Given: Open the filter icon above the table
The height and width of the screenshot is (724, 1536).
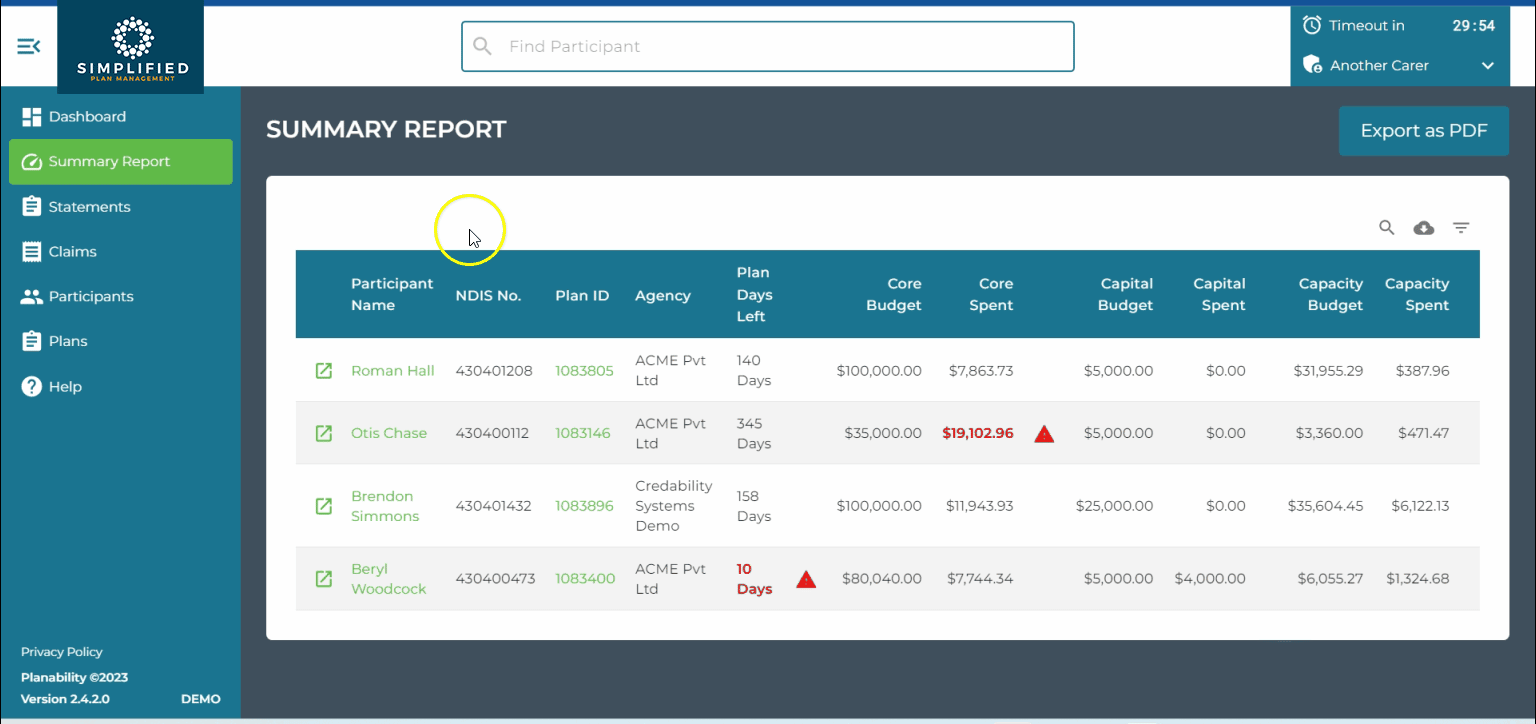Looking at the screenshot, I should (x=1461, y=228).
